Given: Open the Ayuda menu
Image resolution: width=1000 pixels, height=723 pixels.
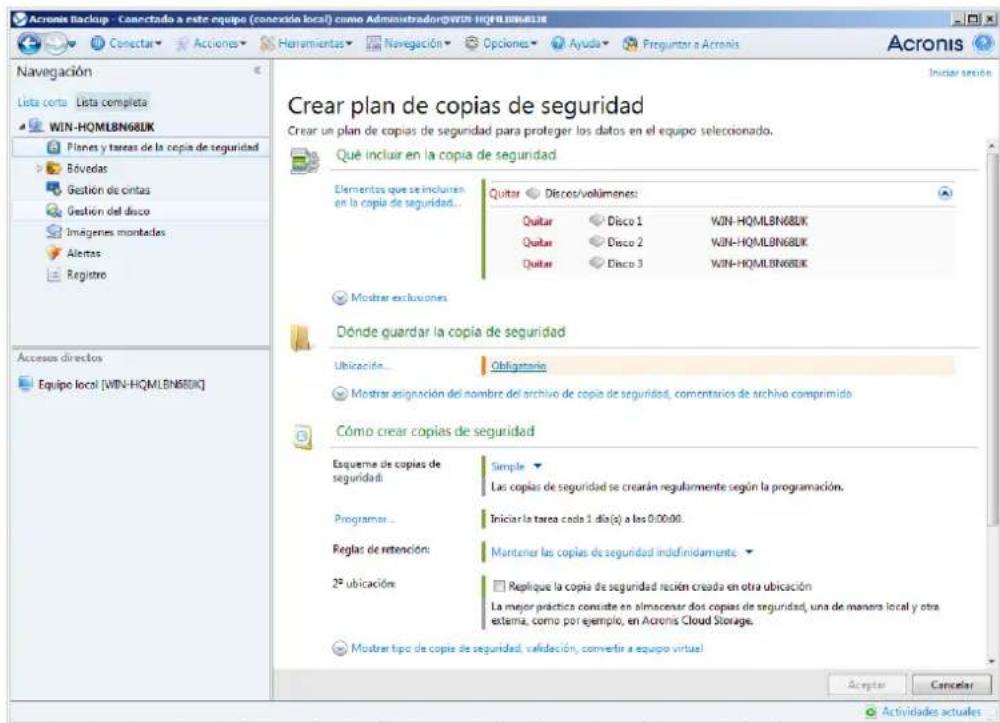Looking at the screenshot, I should 580,44.
